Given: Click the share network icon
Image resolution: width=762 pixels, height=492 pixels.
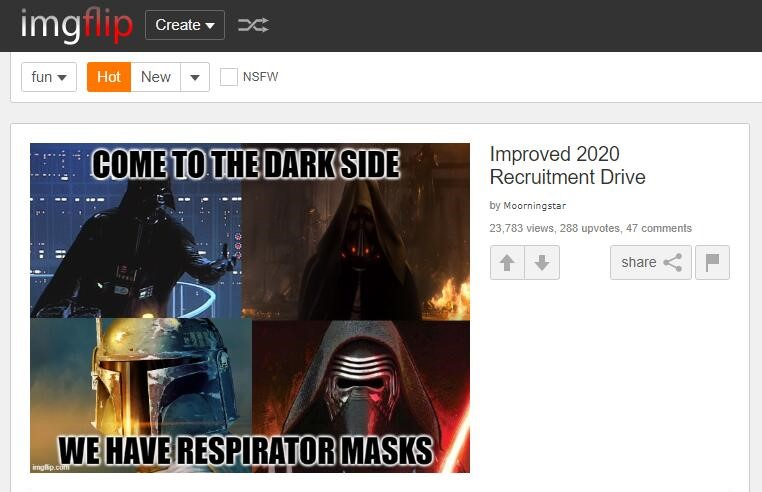Looking at the screenshot, I should coord(673,263).
